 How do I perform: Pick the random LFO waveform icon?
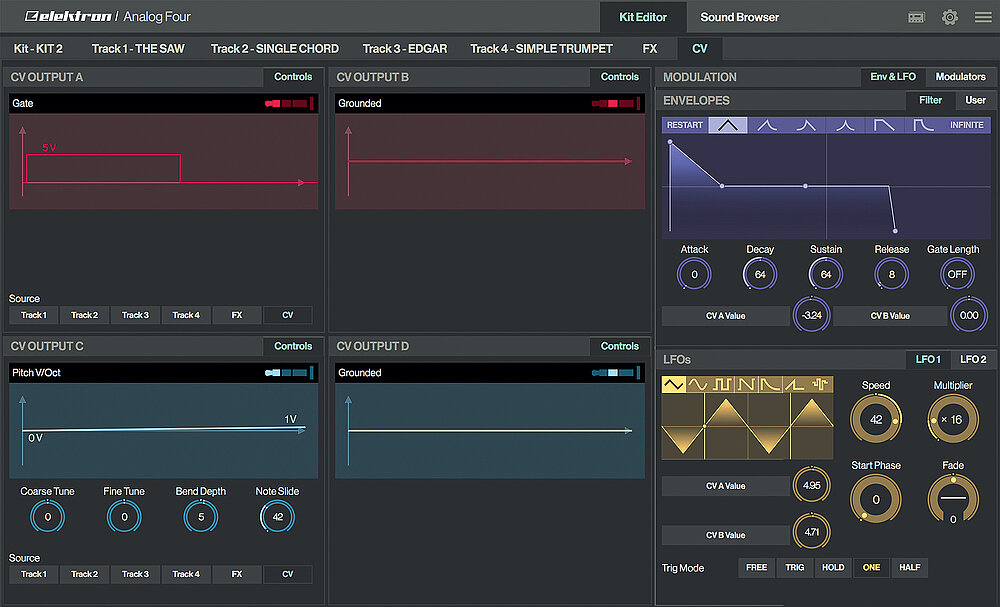click(x=822, y=384)
